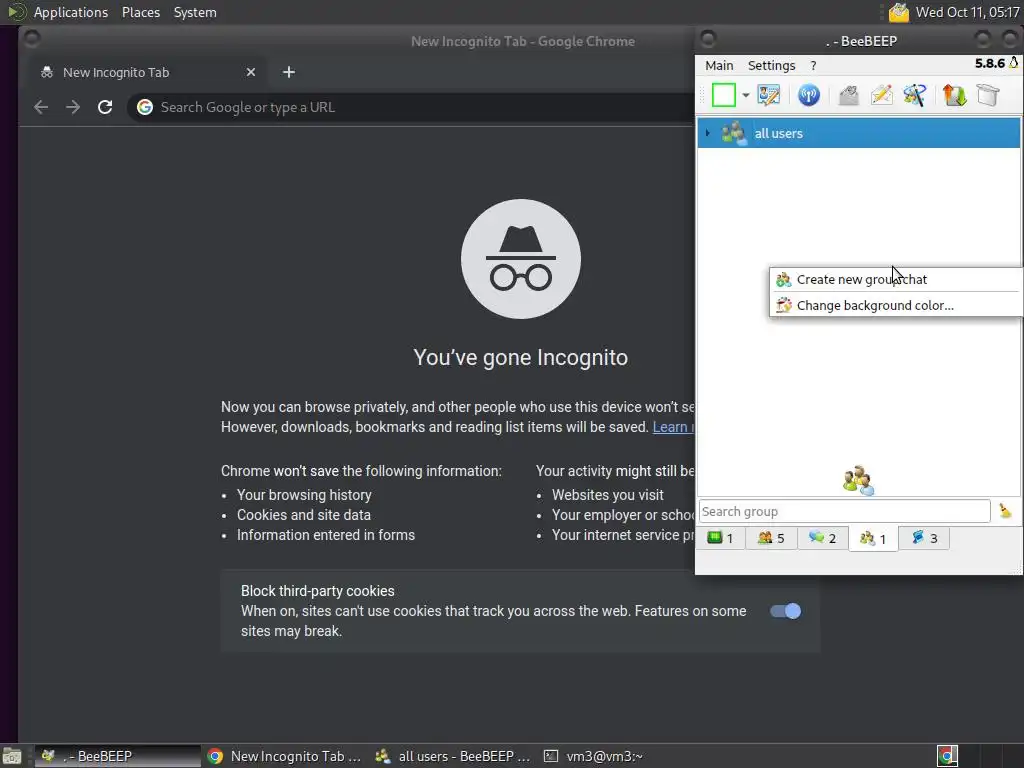The image size is (1024, 768).
Task: Click 'Information entered in forms' list item
Action: [325, 535]
